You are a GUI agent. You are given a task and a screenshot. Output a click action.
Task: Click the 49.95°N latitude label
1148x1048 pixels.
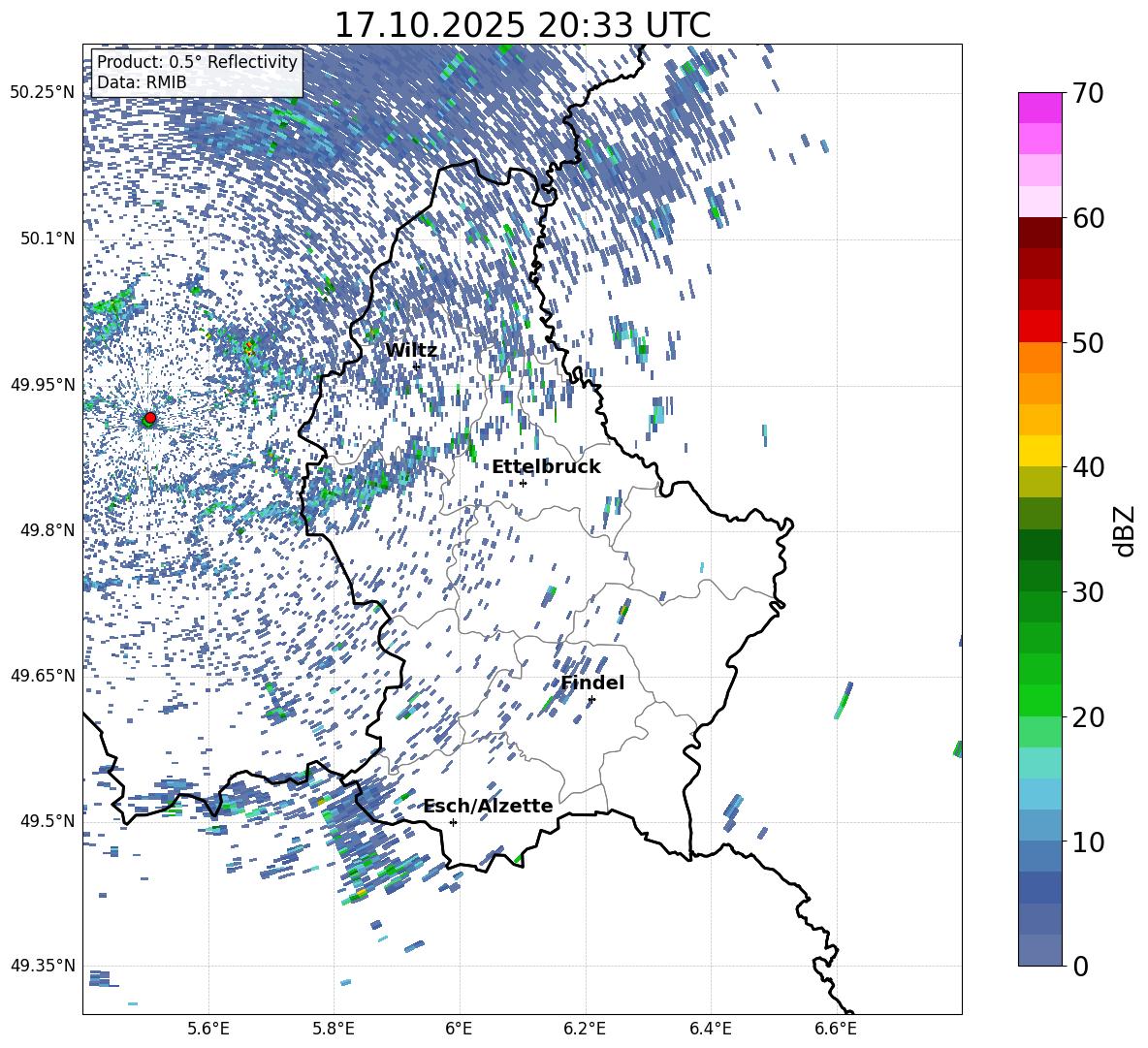coord(43,385)
